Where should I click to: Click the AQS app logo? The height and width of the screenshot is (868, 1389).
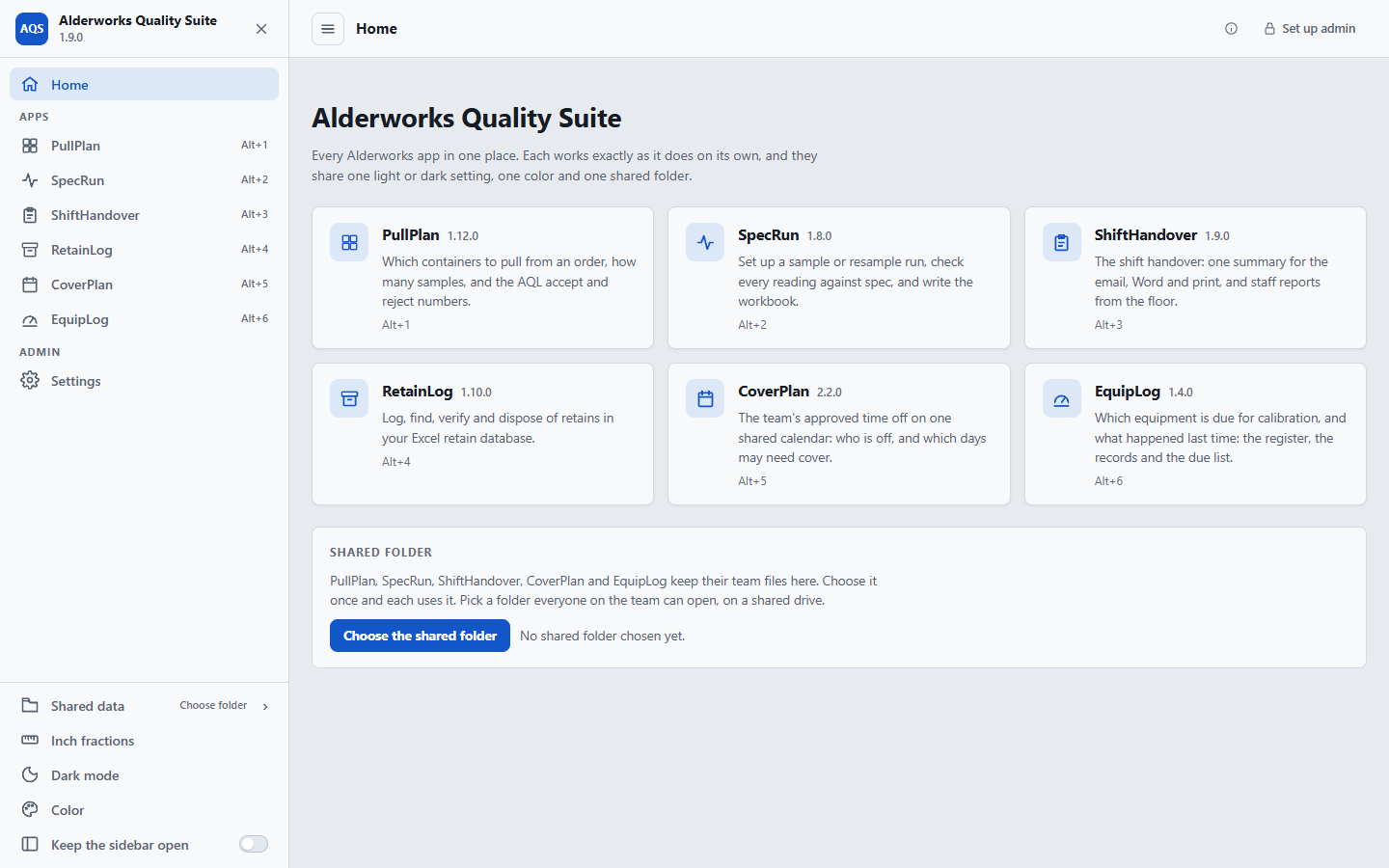32,29
